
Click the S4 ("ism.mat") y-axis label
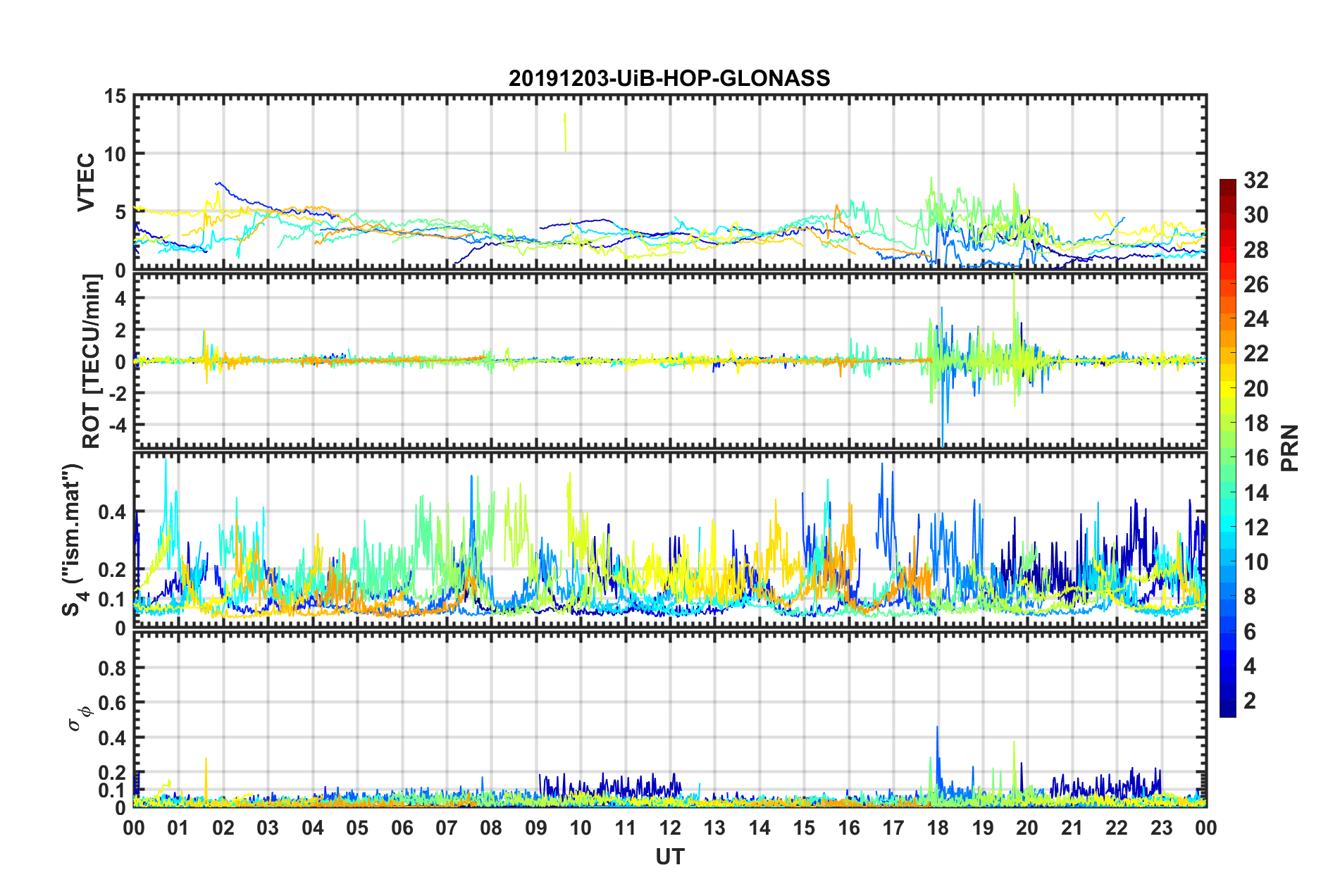point(73,540)
